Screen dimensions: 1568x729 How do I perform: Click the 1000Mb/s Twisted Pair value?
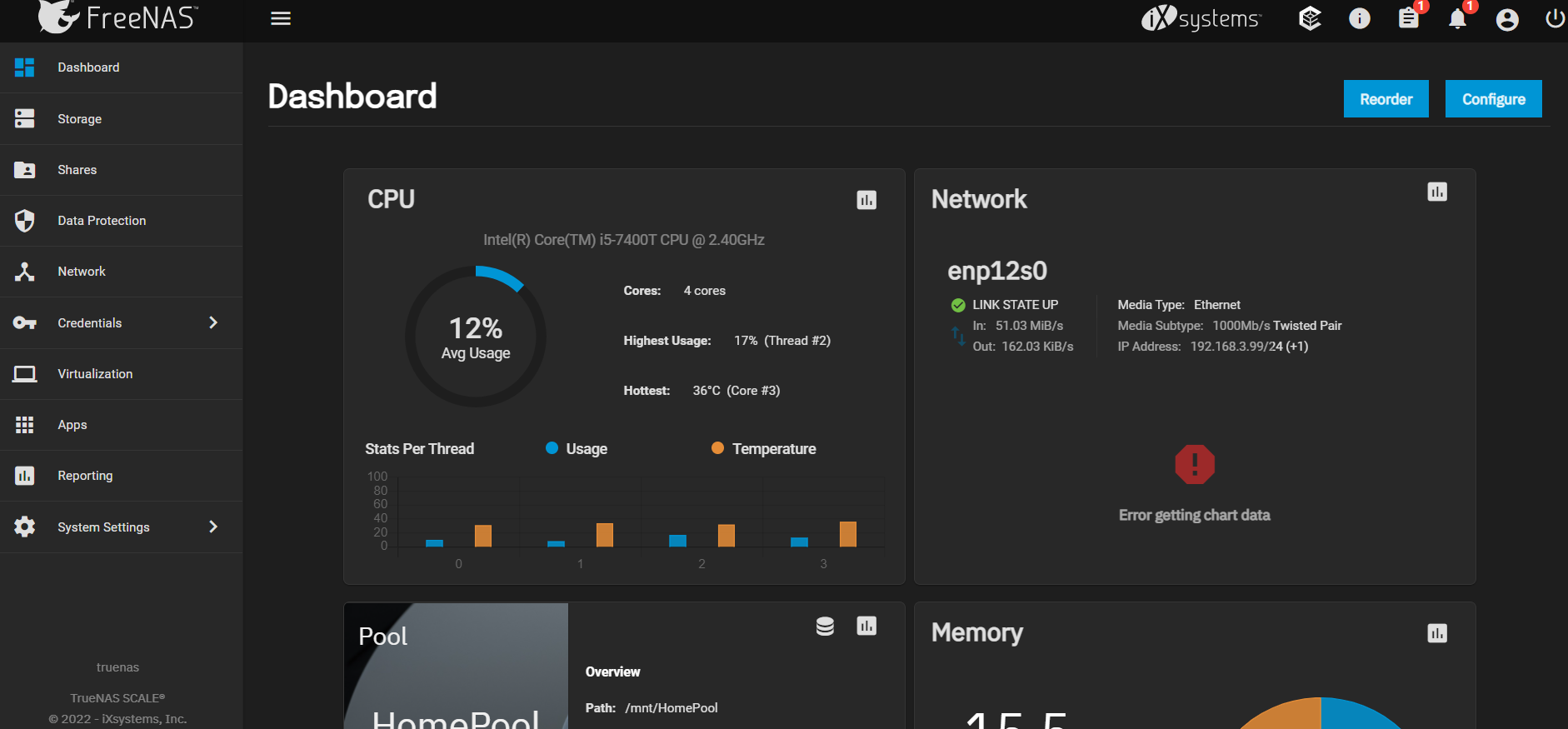(1277, 326)
